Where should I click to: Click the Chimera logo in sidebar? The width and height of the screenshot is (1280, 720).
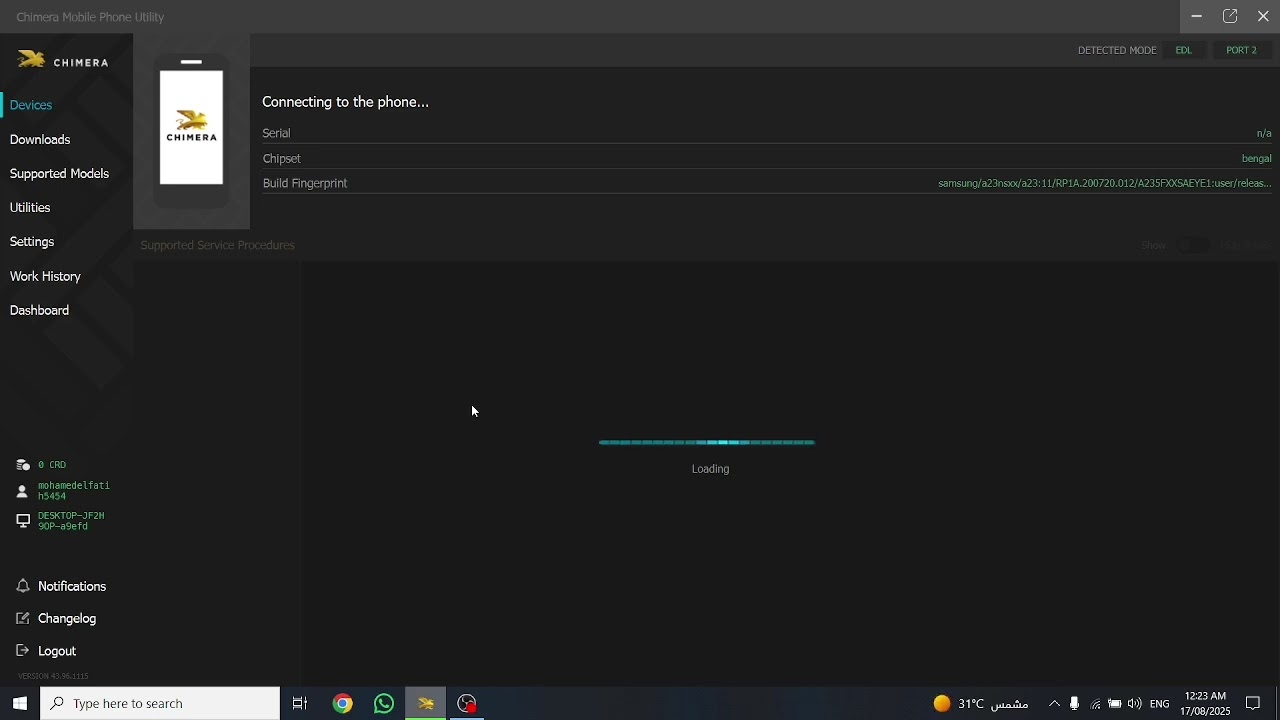(x=63, y=61)
